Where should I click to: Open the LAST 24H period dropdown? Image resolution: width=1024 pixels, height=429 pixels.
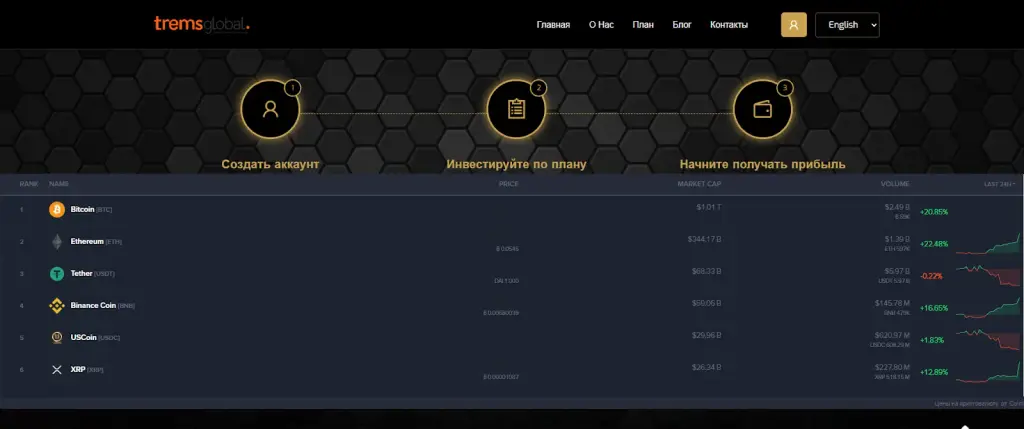[x=1000, y=184]
